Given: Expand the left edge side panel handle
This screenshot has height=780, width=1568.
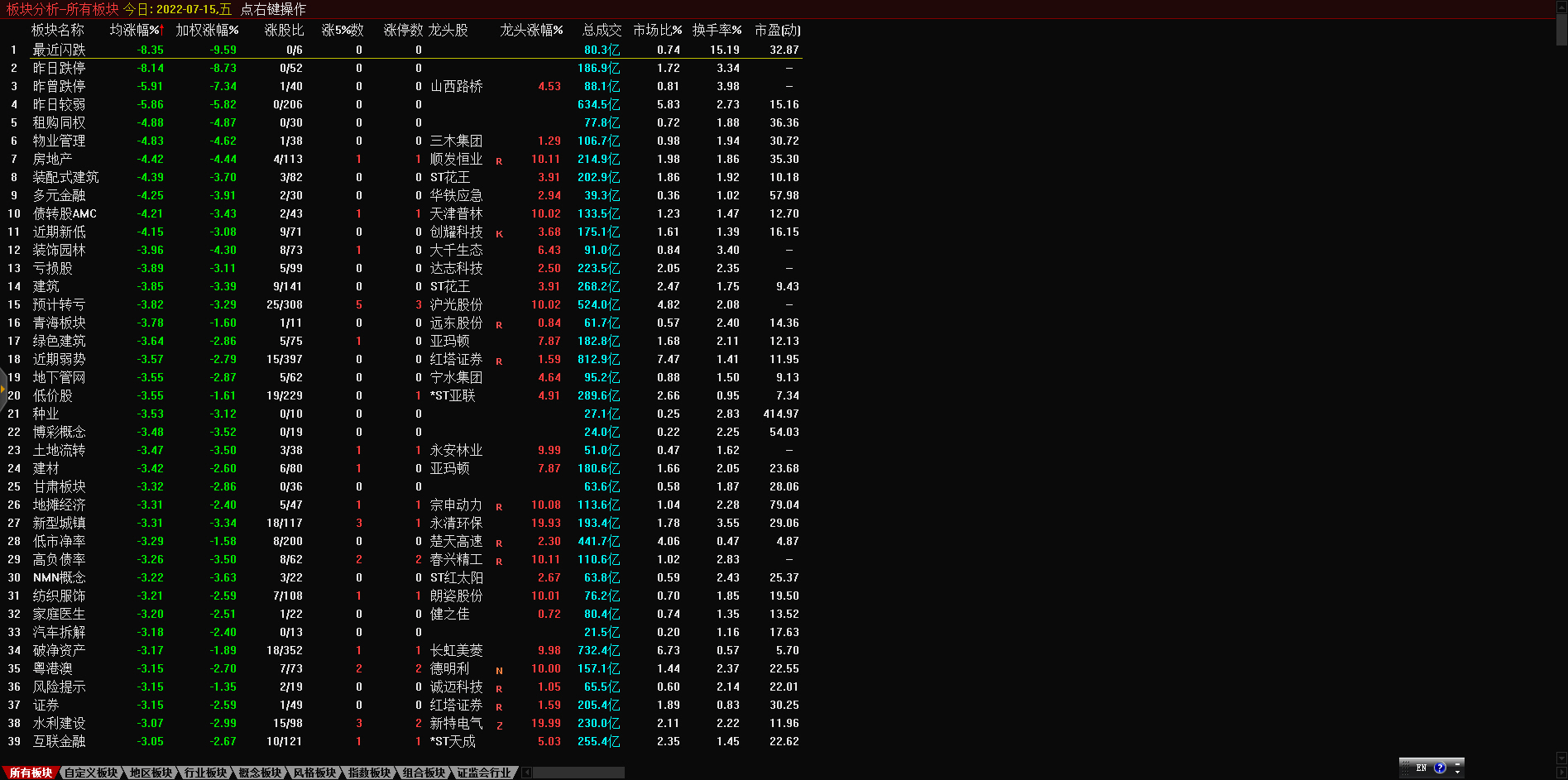Looking at the screenshot, I should (x=3, y=387).
